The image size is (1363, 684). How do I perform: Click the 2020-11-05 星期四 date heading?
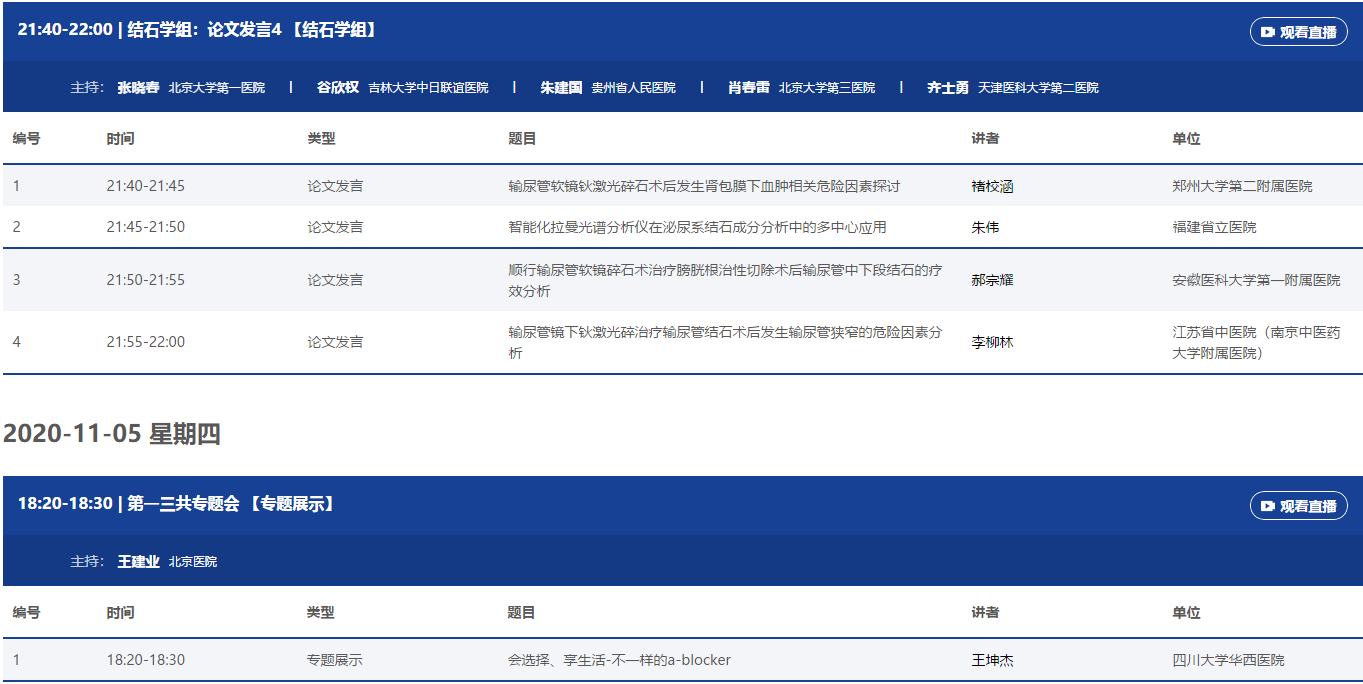tap(111, 434)
